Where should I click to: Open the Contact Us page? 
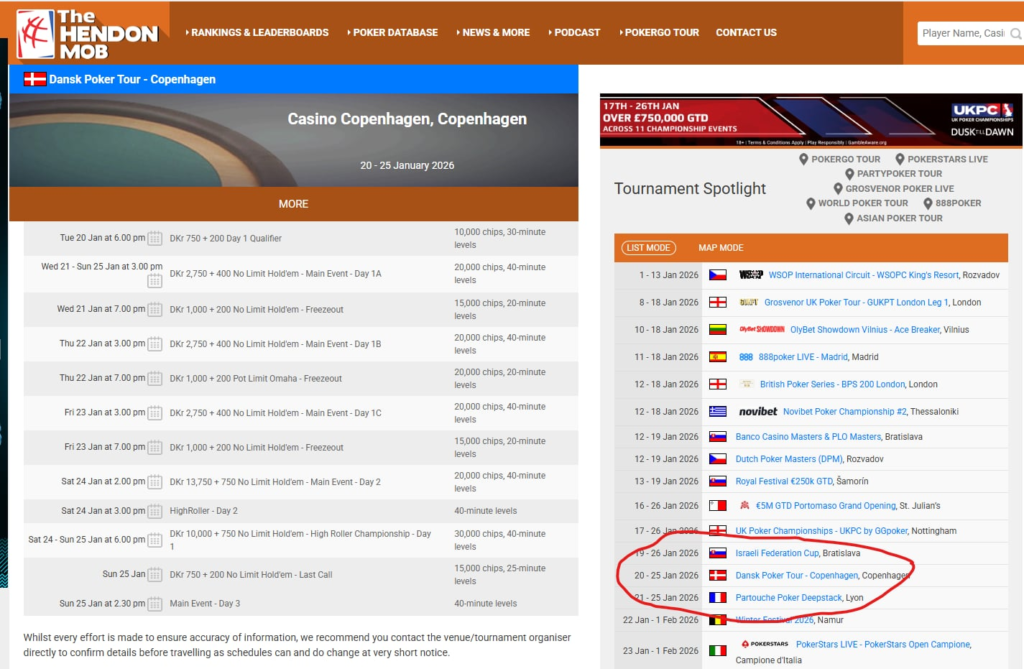tap(746, 32)
